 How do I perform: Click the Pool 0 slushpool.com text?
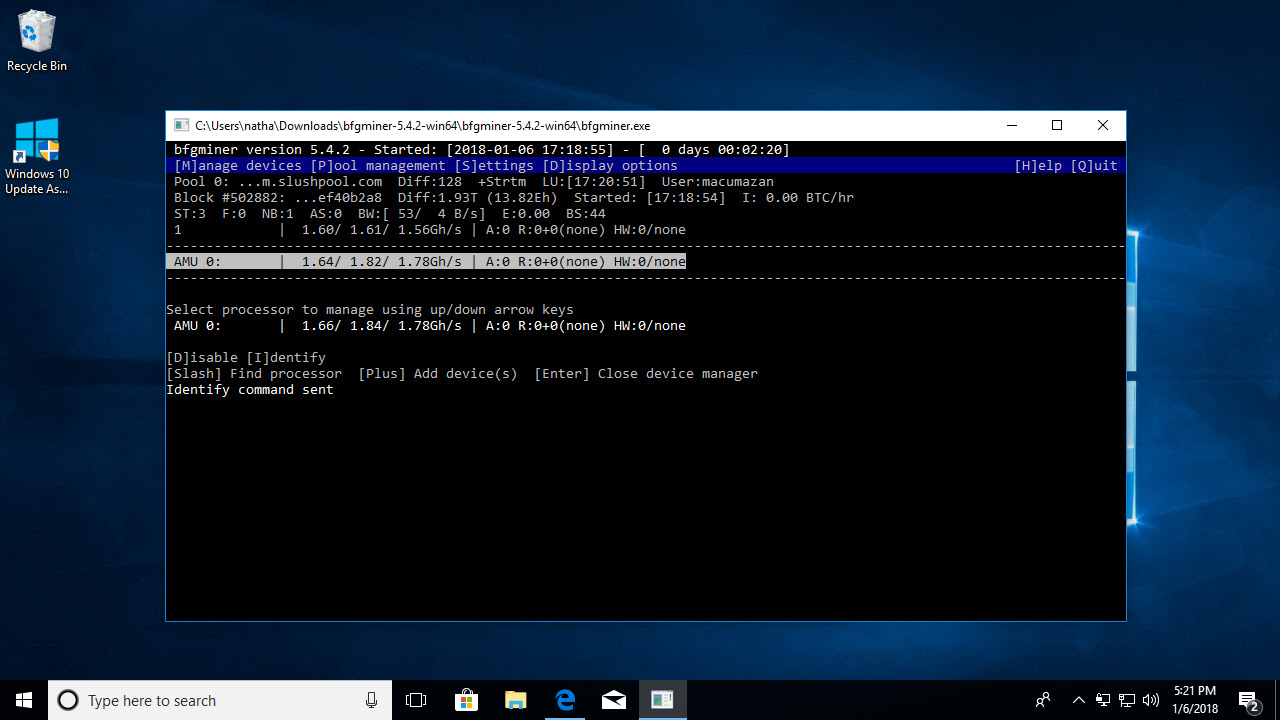[278, 182]
